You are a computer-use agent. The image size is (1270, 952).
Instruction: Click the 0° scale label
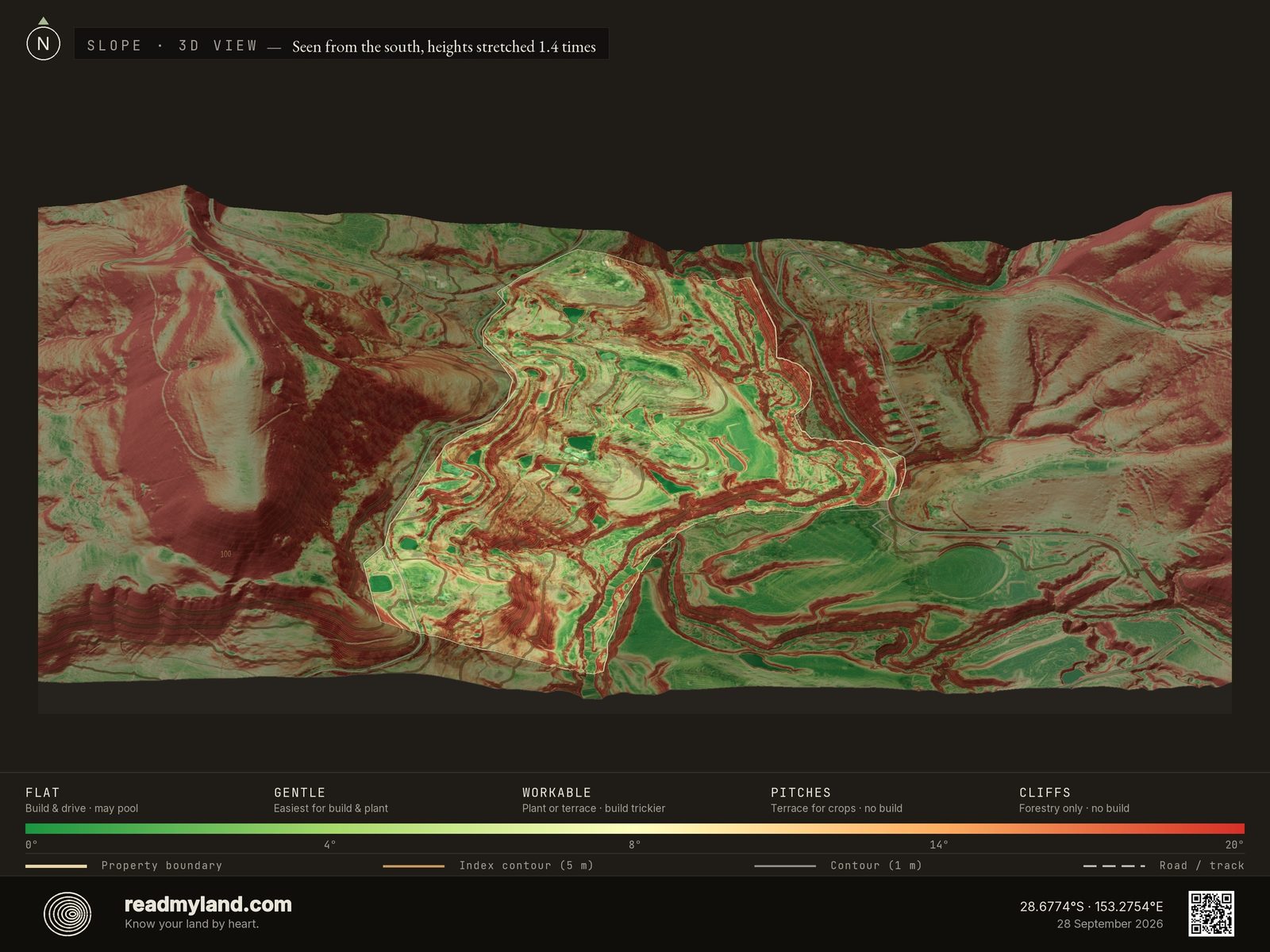[x=32, y=845]
